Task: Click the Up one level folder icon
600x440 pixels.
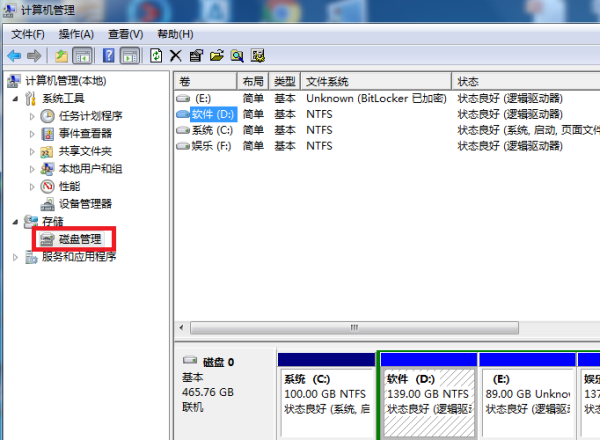Action: pos(61,56)
